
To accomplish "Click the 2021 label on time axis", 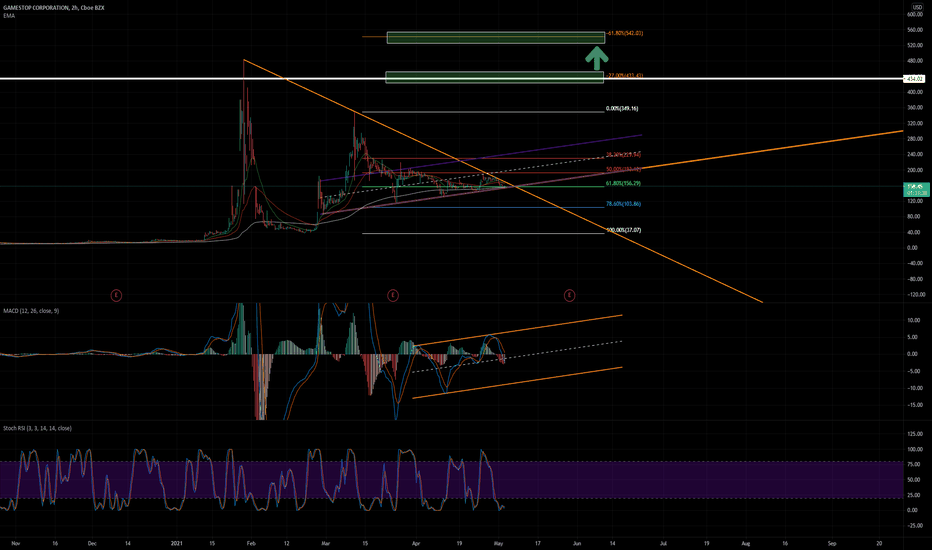I will point(176,543).
